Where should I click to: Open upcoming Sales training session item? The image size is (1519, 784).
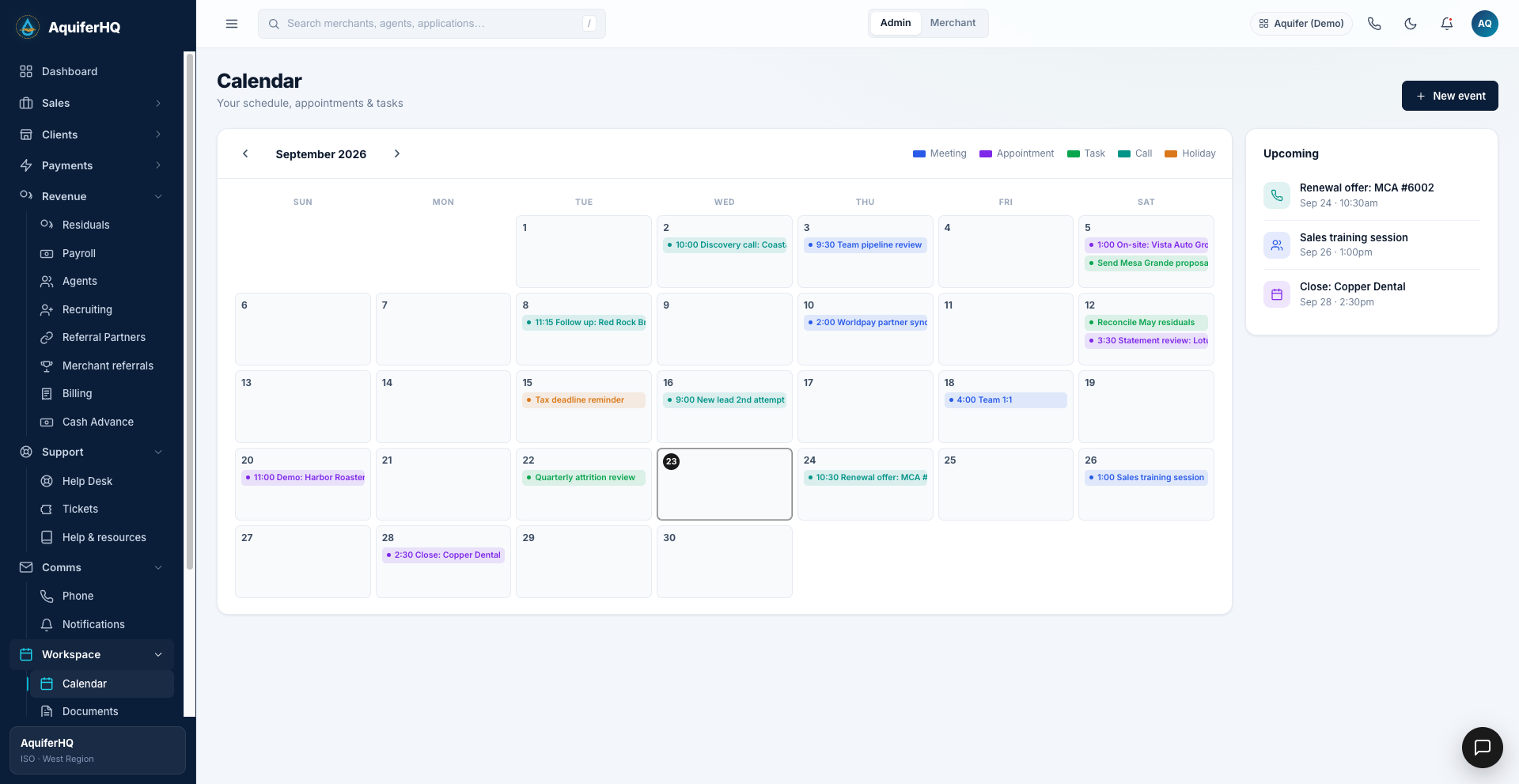(1372, 244)
